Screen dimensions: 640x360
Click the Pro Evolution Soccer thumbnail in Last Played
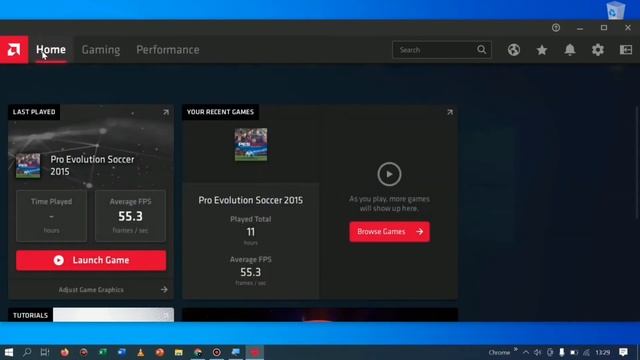28,165
